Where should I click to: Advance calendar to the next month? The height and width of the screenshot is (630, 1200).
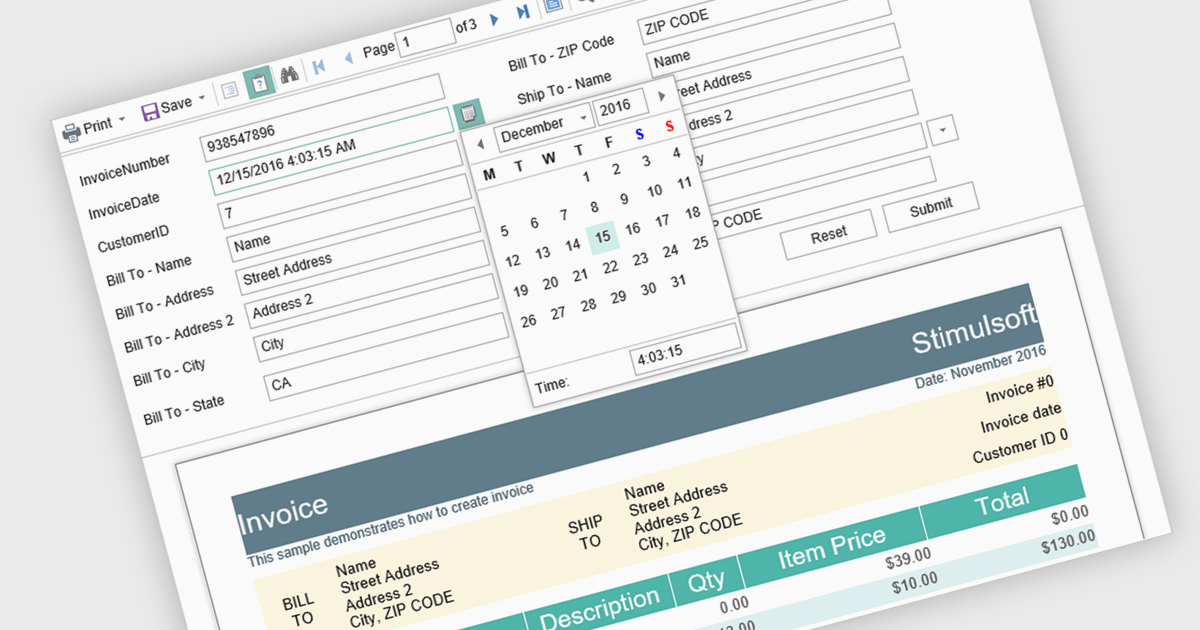[661, 96]
